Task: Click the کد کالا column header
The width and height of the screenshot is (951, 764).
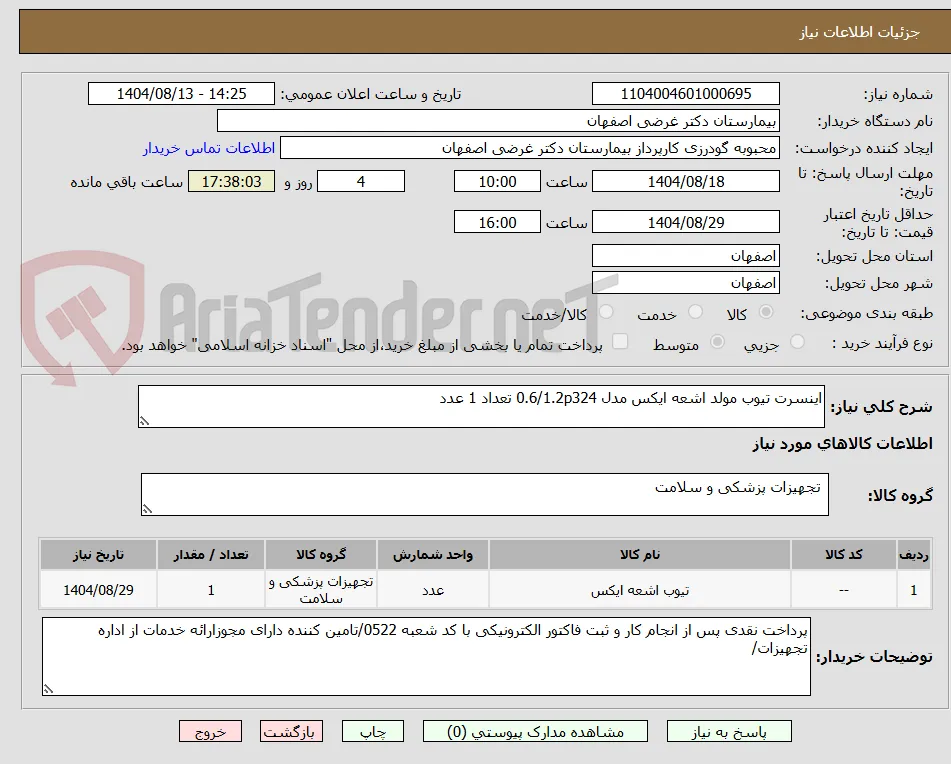Action: coord(844,555)
